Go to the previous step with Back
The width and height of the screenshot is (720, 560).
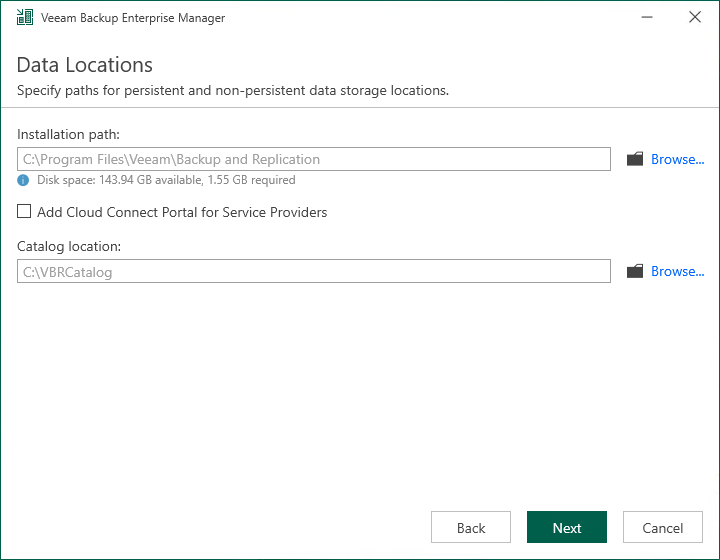click(x=471, y=528)
